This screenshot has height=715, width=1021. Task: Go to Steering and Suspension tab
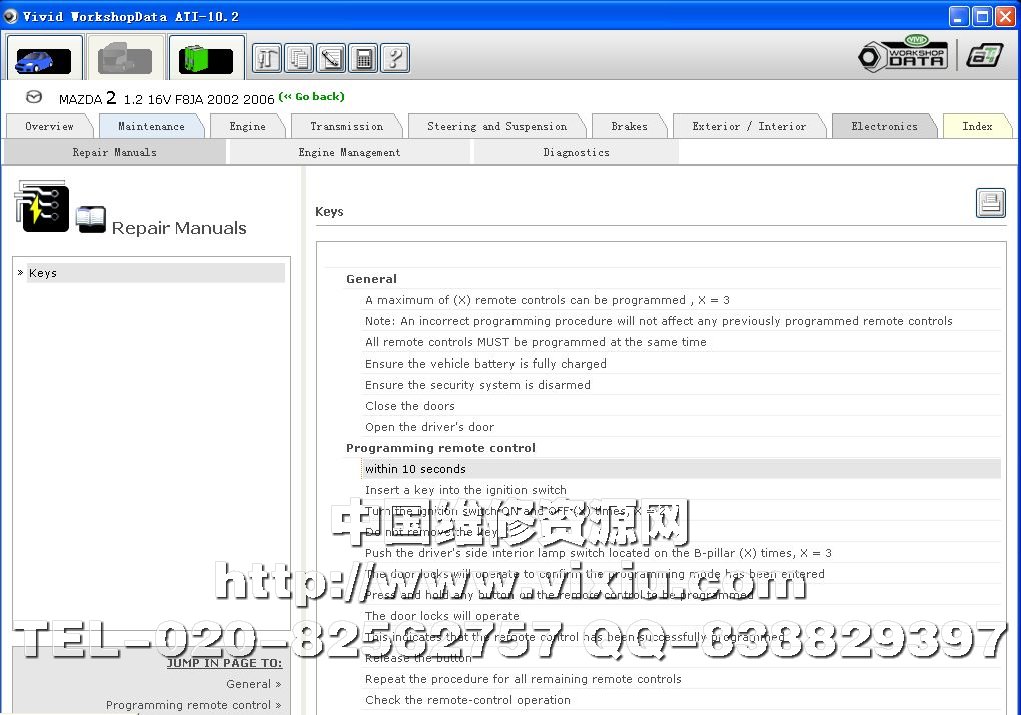[x=496, y=127]
